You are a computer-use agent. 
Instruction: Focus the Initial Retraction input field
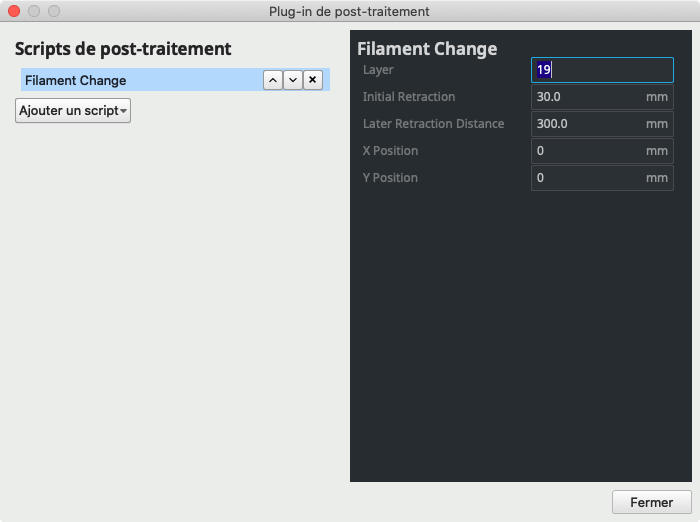[x=590, y=97]
